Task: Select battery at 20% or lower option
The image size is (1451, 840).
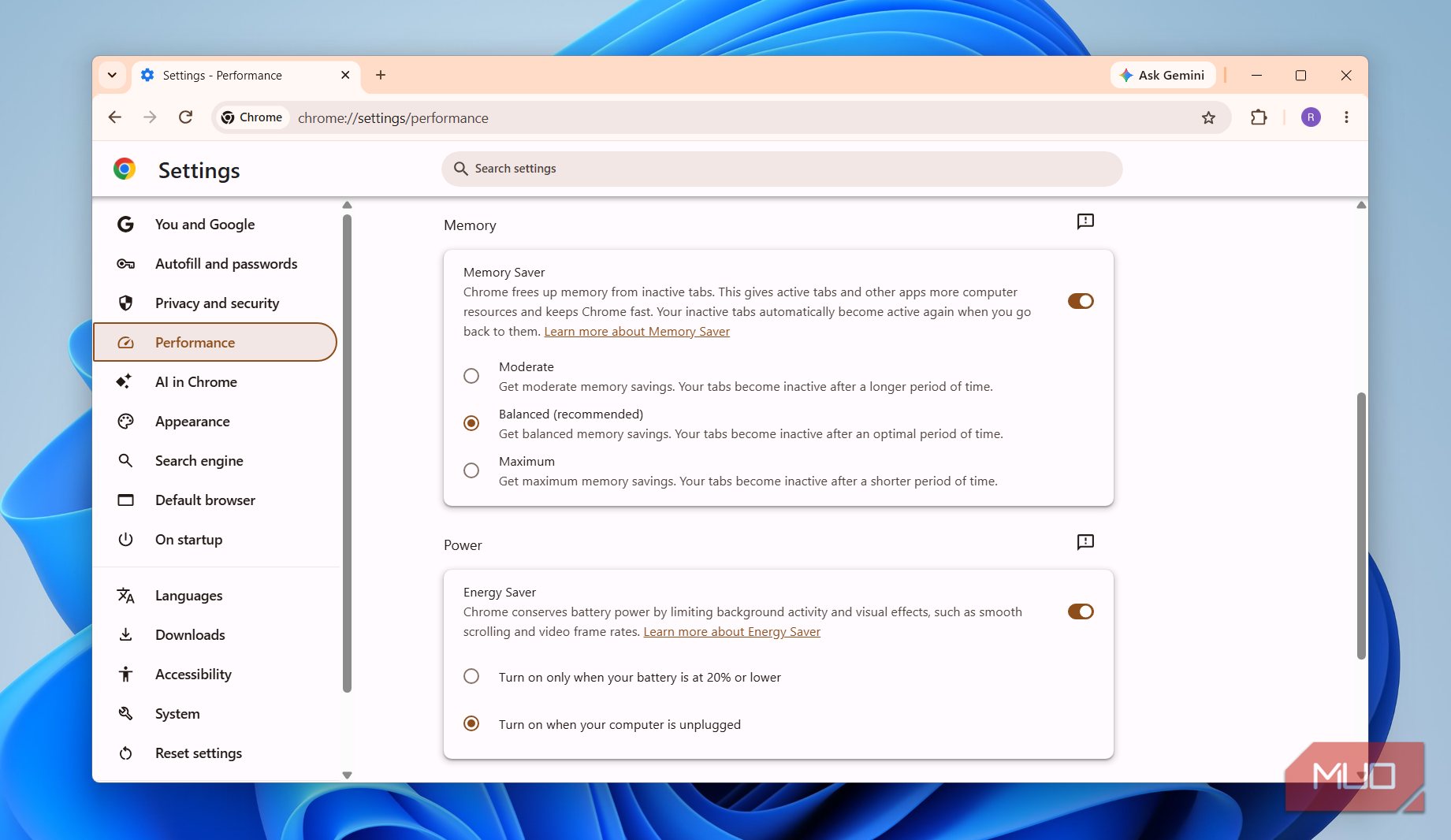Action: (471, 676)
